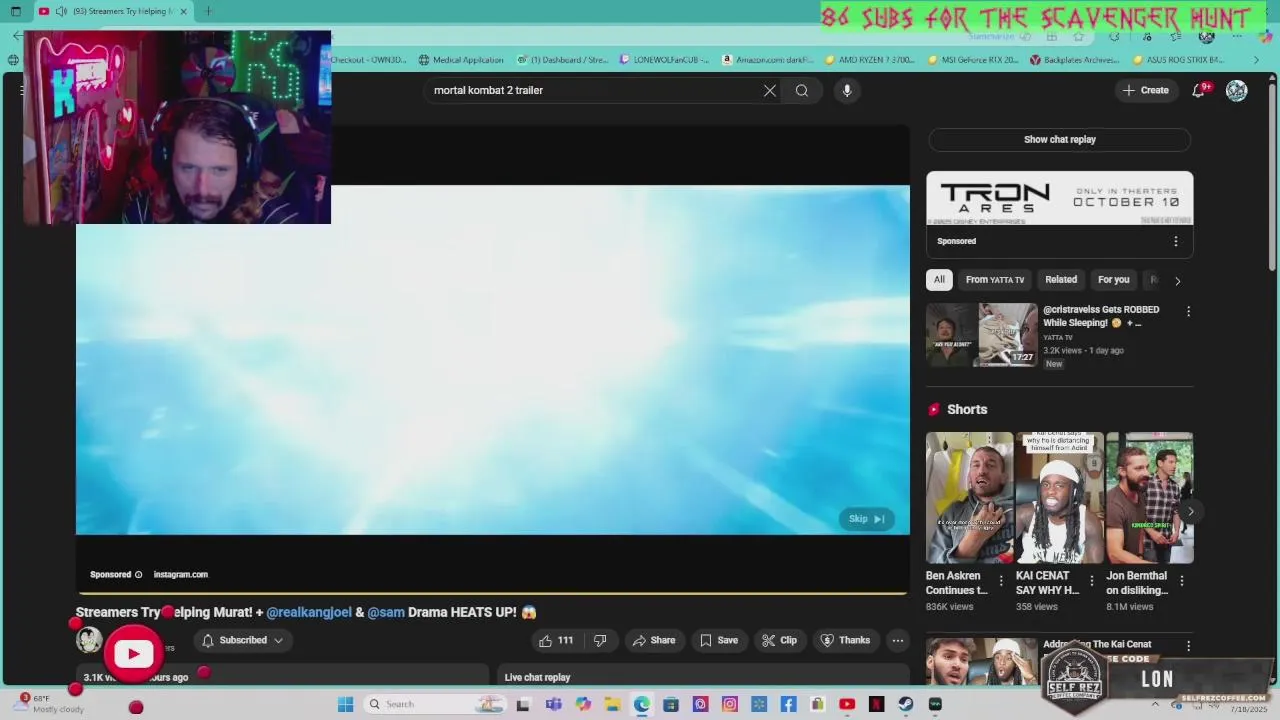Open the Backplates Archives bookmark
Image resolution: width=1280 pixels, height=720 pixels.
pos(1074,60)
